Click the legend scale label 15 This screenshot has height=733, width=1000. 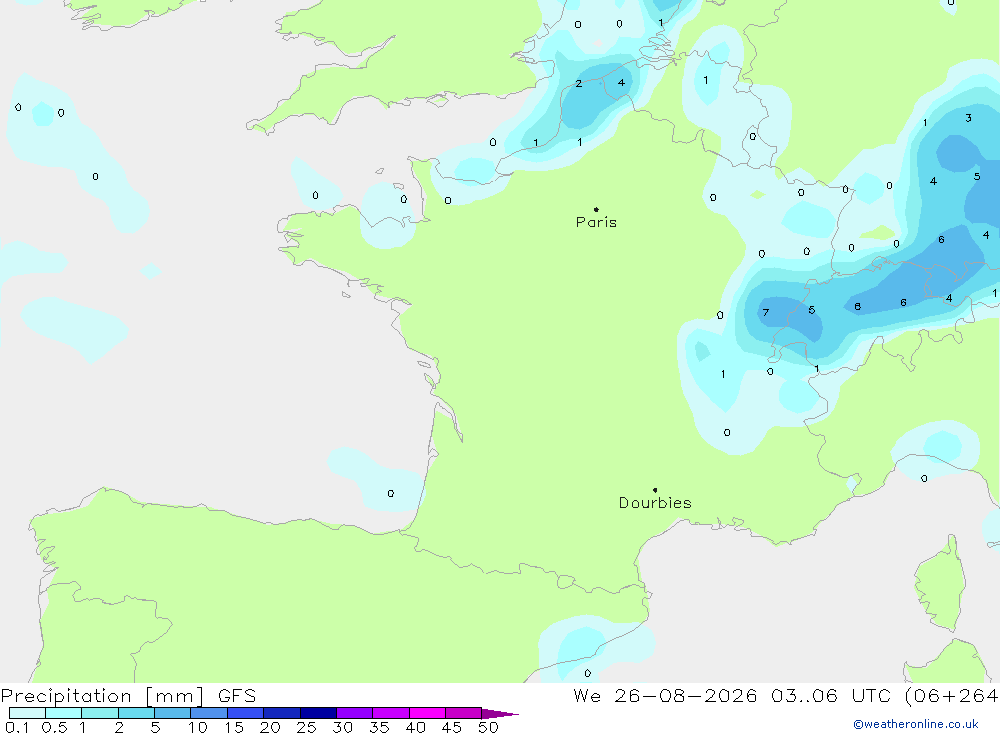[x=234, y=727]
